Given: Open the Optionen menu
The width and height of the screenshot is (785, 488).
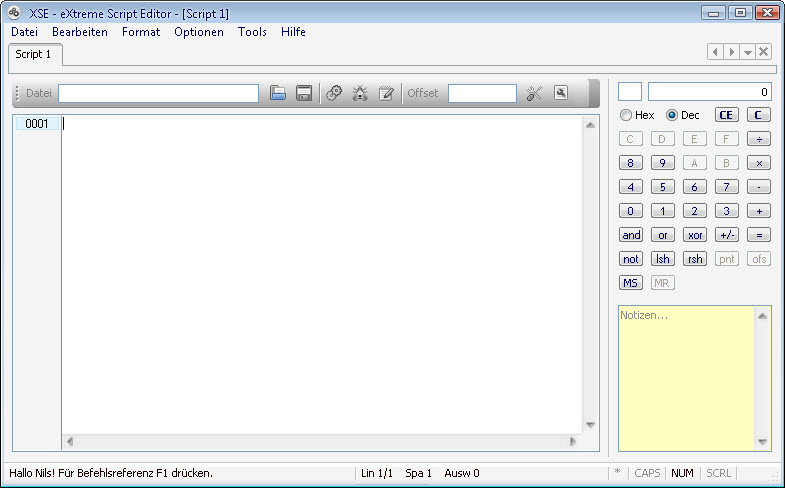Looking at the screenshot, I should (199, 32).
